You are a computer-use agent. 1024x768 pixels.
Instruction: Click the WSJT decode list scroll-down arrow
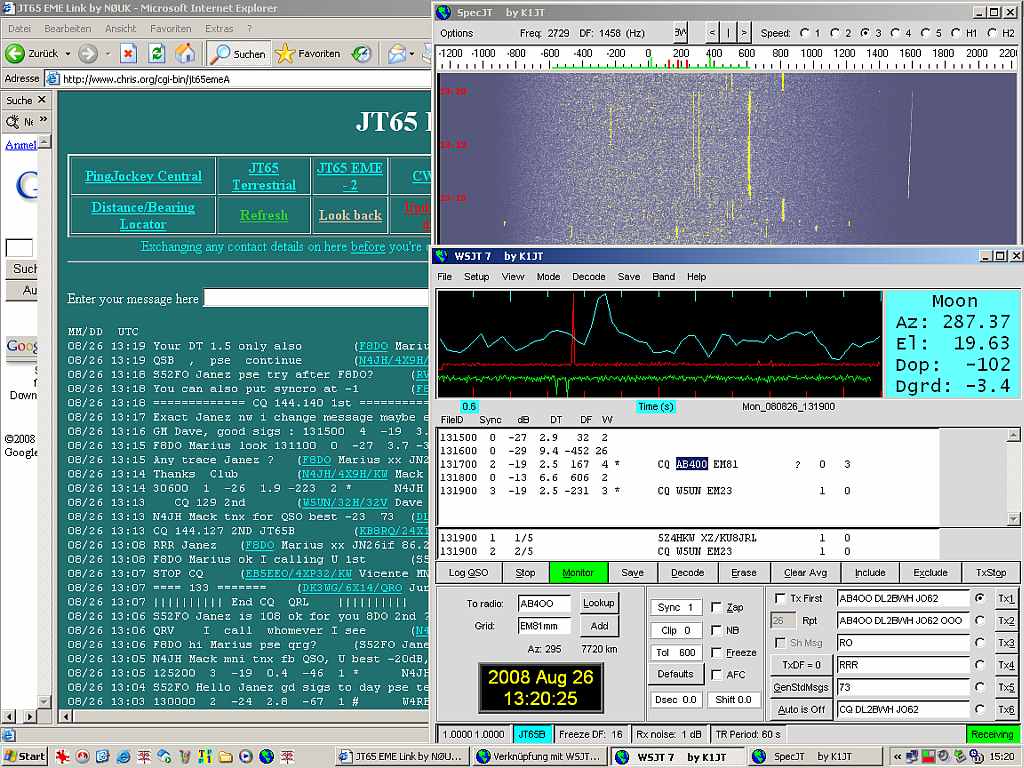(x=1014, y=519)
